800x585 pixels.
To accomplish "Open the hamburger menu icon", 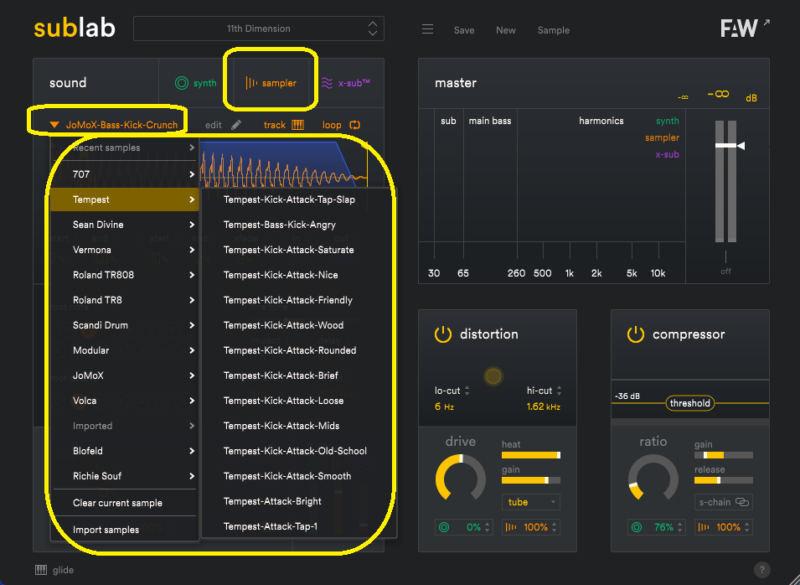I will coord(427,30).
